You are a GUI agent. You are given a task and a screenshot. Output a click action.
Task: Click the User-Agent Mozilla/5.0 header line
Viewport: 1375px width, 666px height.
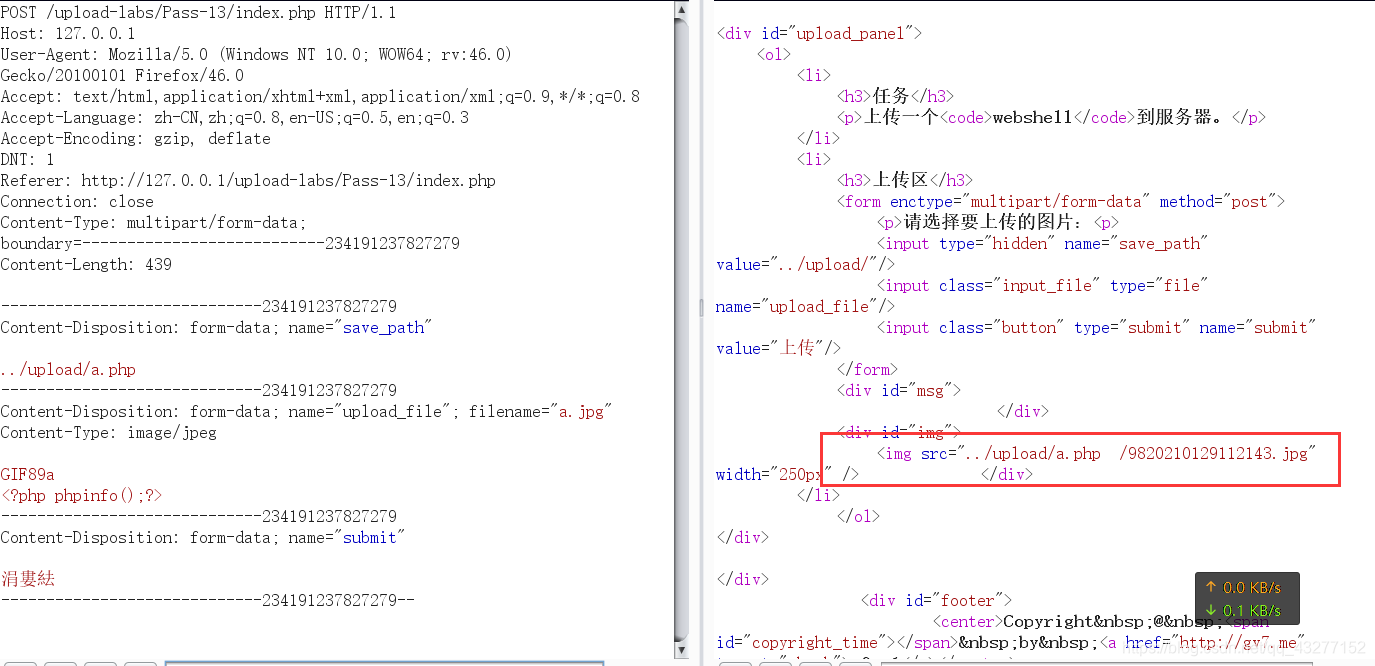[x=256, y=55]
